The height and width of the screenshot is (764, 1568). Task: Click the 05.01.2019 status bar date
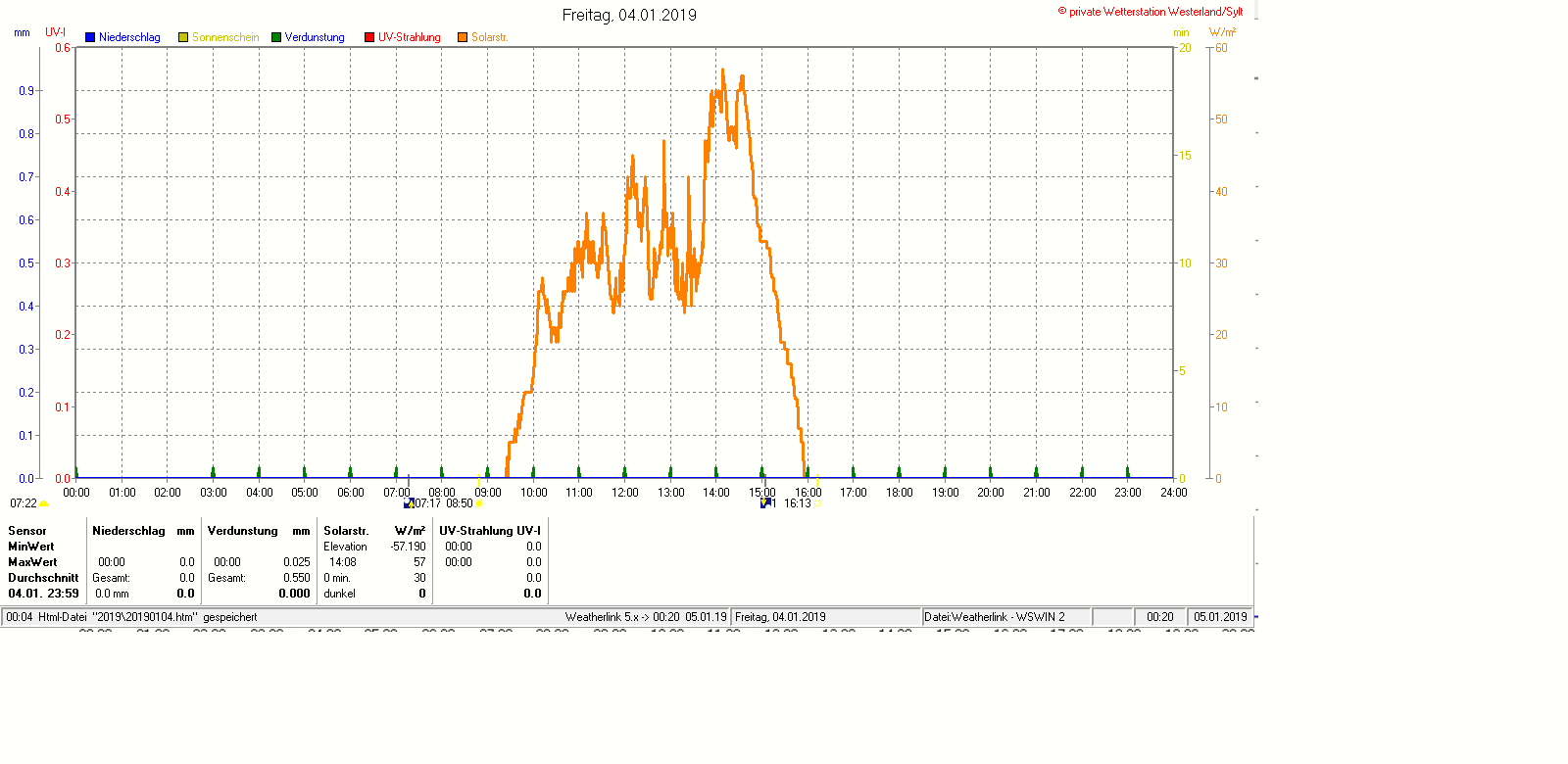tap(1220, 617)
